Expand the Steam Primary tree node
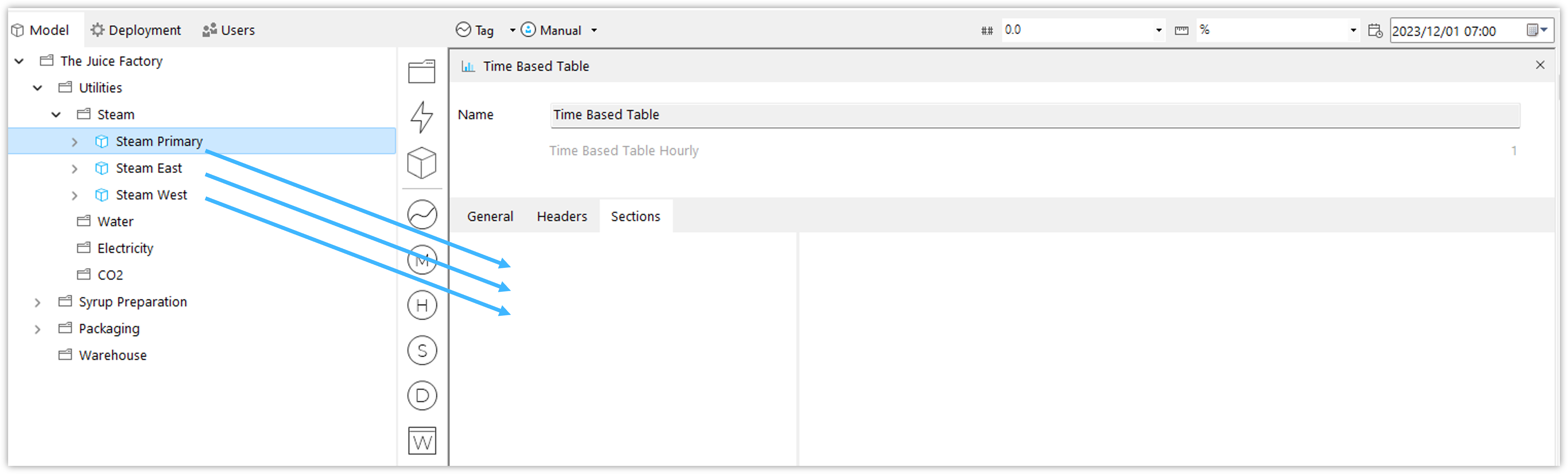 click(x=74, y=142)
